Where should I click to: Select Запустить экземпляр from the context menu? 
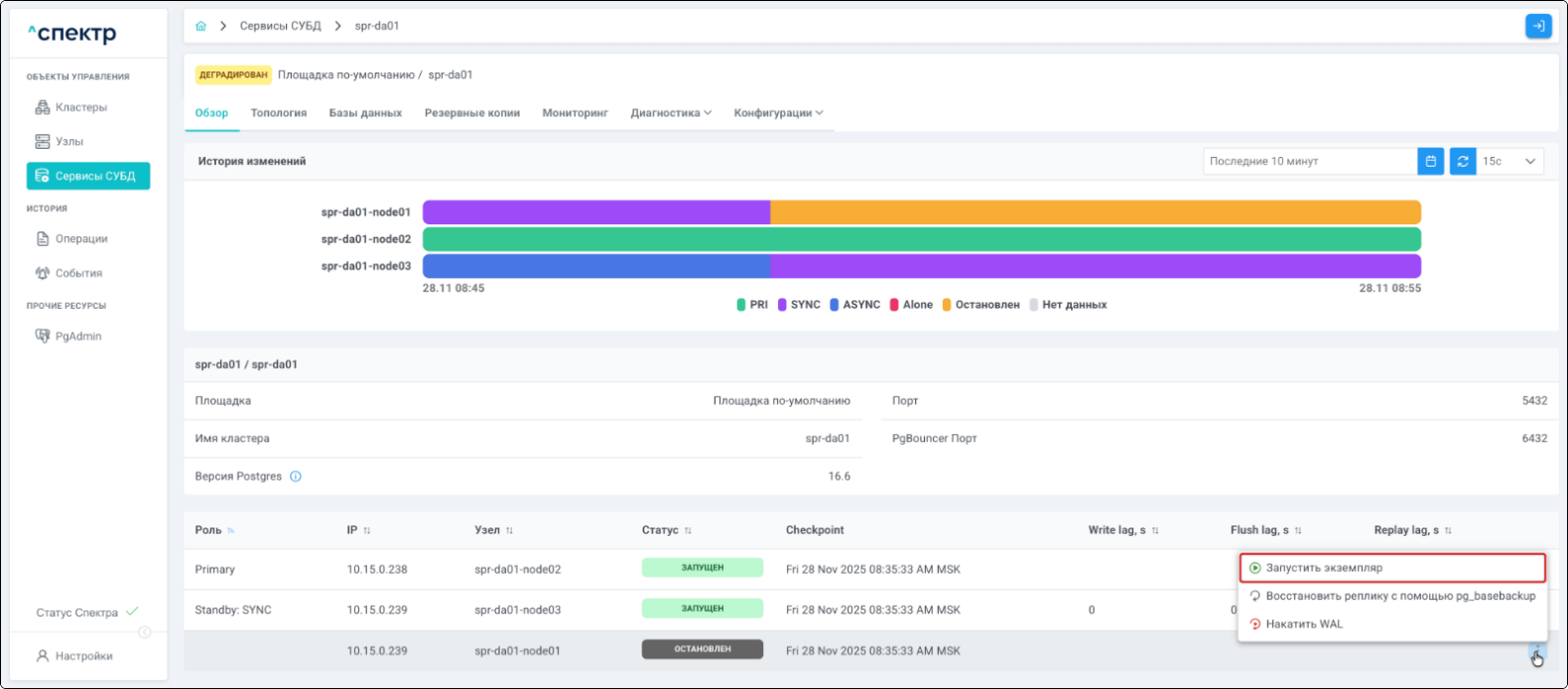tap(1391, 568)
